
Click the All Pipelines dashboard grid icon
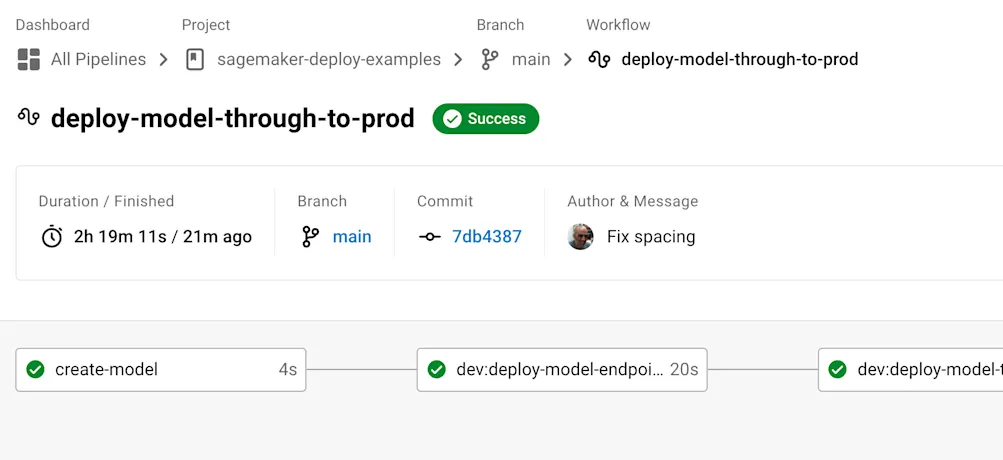pyautogui.click(x=28, y=59)
